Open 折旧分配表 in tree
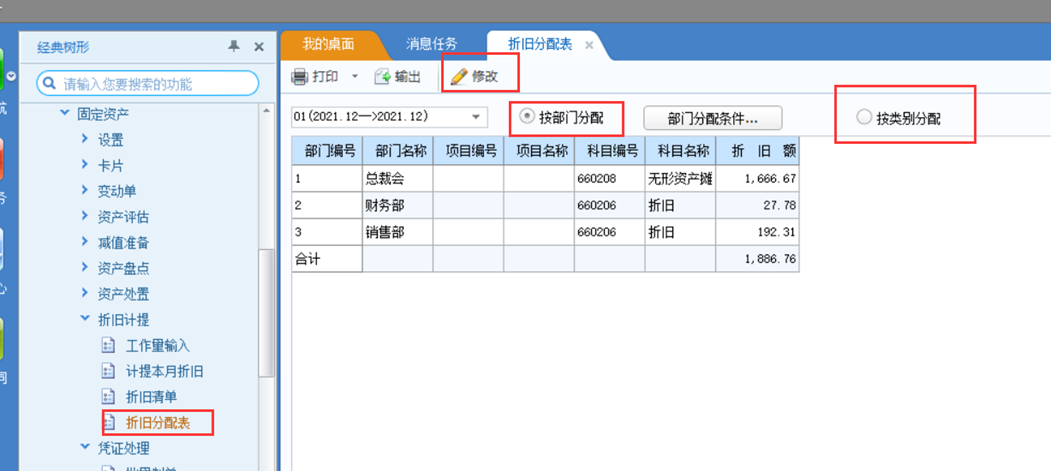 157,424
